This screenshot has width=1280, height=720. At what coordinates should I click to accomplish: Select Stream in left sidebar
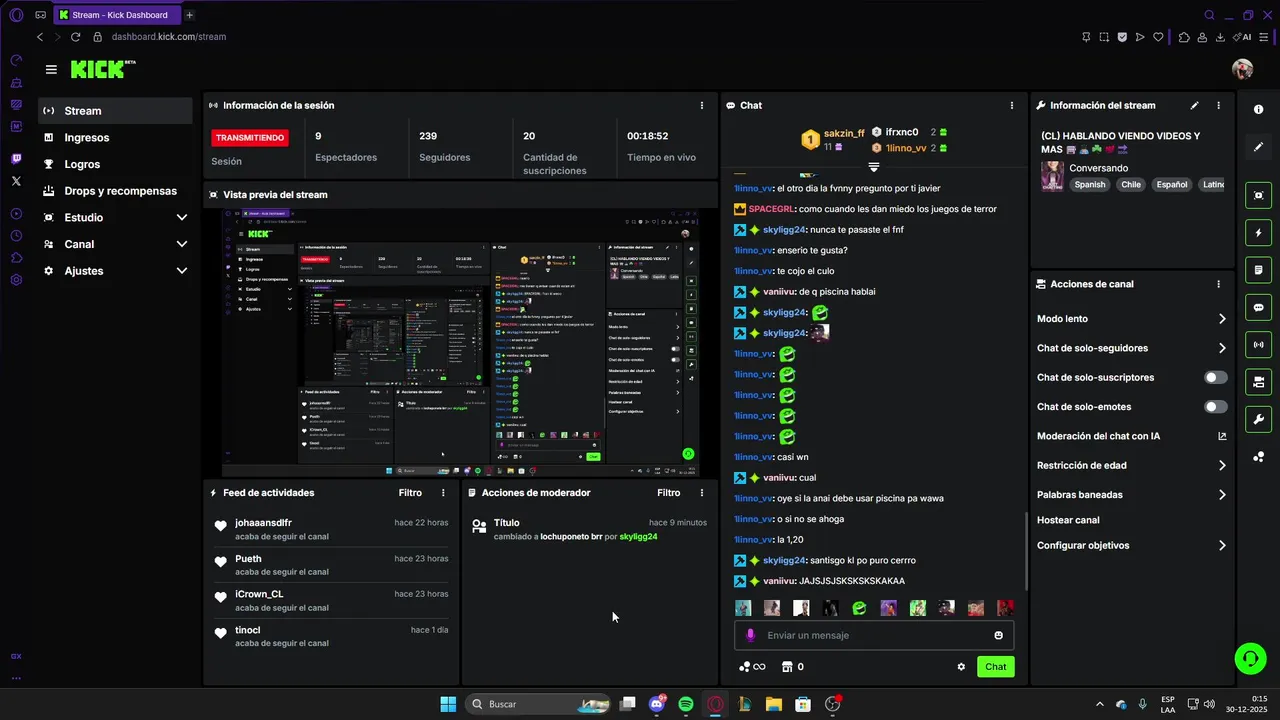[x=116, y=111]
